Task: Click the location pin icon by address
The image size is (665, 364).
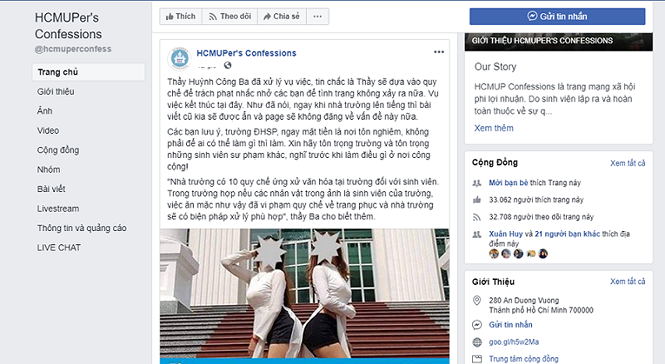Action: (477, 301)
